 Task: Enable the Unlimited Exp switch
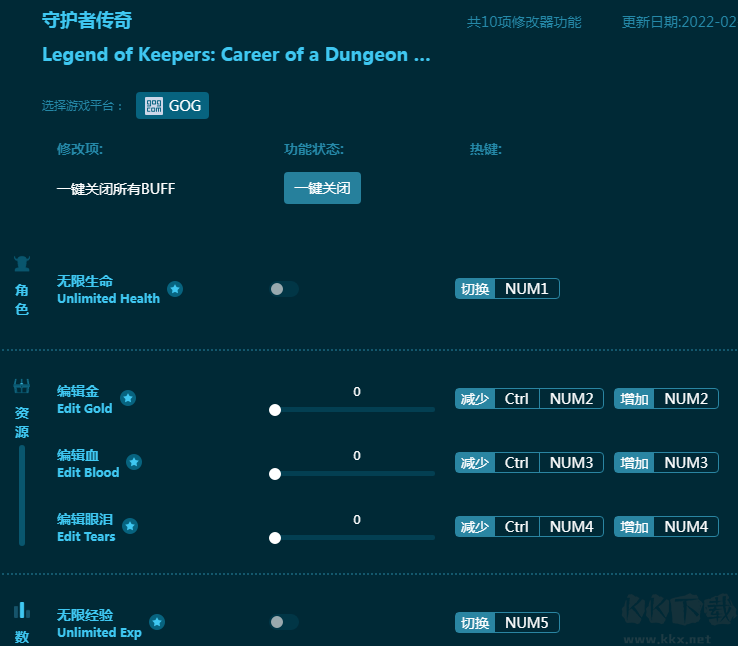click(x=283, y=622)
